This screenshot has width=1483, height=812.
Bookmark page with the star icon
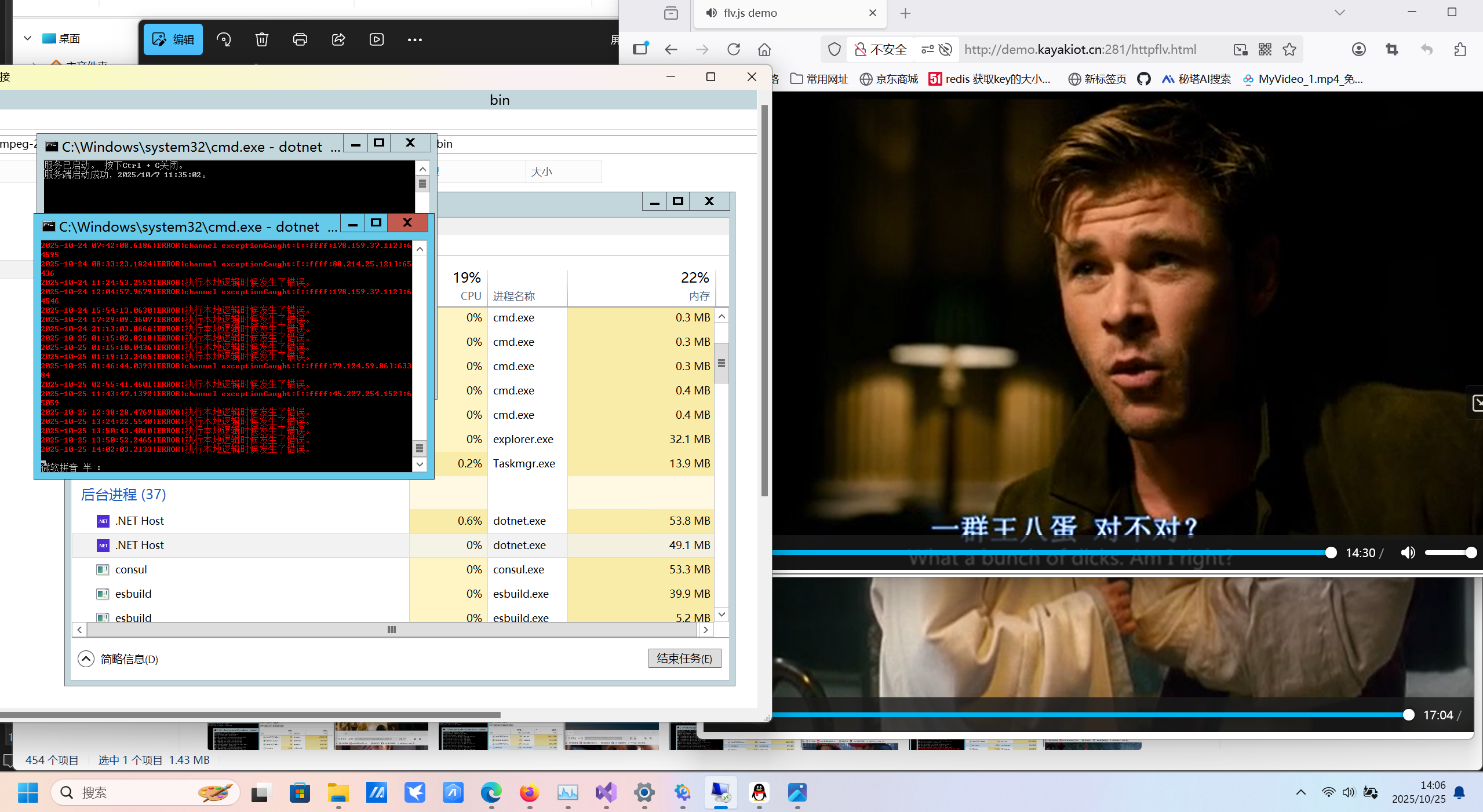coord(1289,49)
